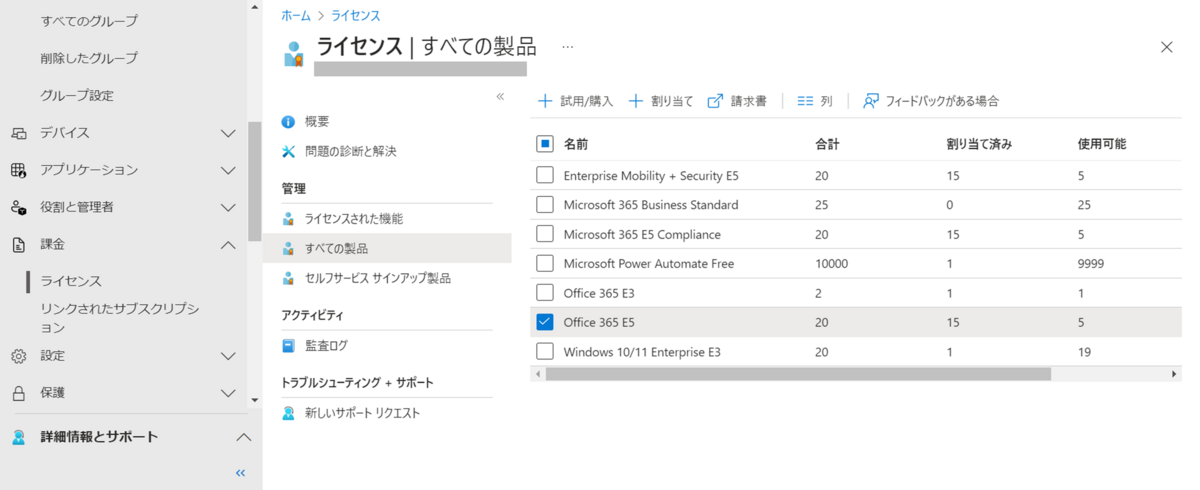Click the 監査ログ icon
Viewport: 1200px width, 490px height.
[288, 345]
